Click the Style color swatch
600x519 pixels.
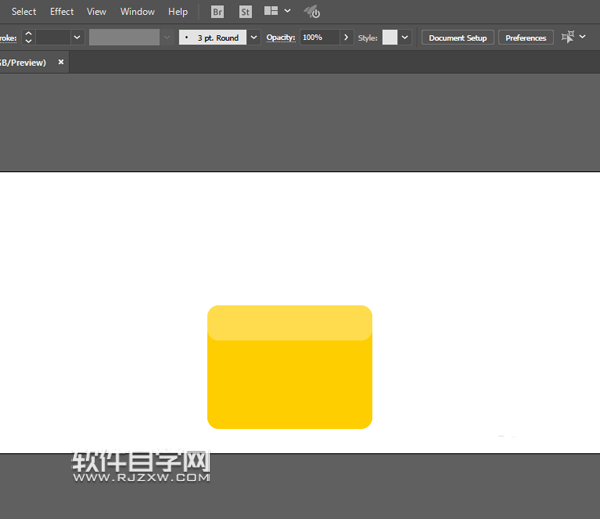[389, 37]
